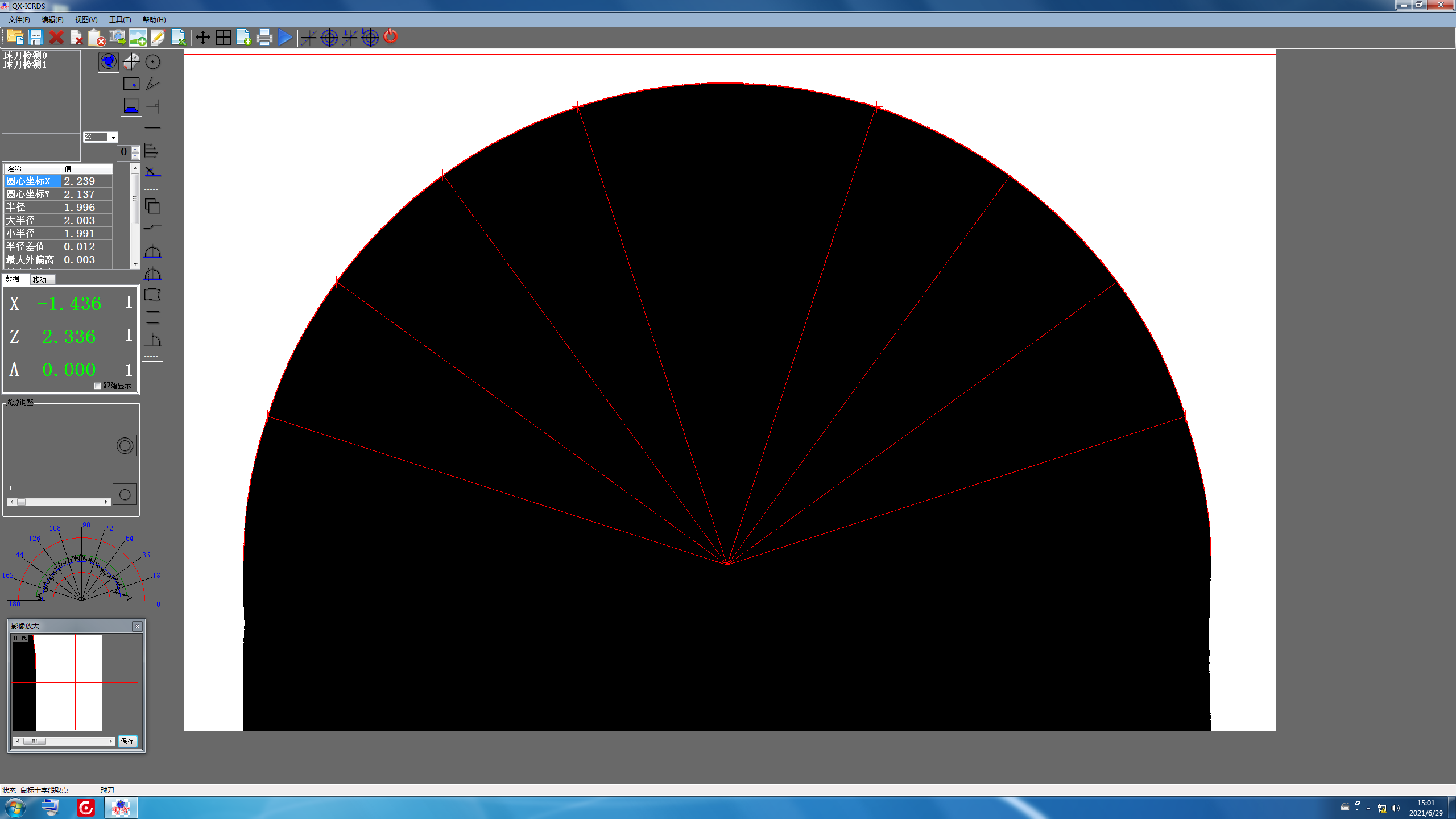Viewport: 1456px width, 819px height.
Task: Click the single-ring light source button
Action: coord(125,494)
